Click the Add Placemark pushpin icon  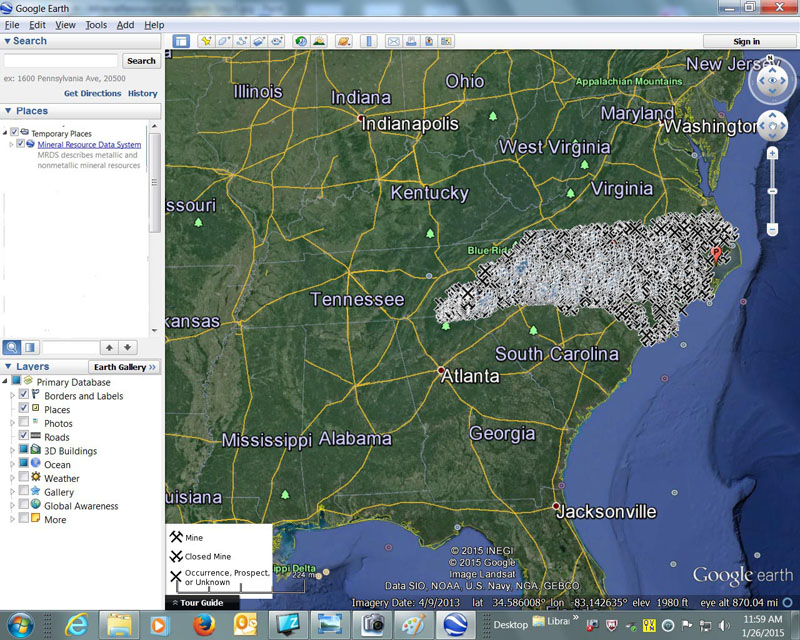[x=206, y=41]
